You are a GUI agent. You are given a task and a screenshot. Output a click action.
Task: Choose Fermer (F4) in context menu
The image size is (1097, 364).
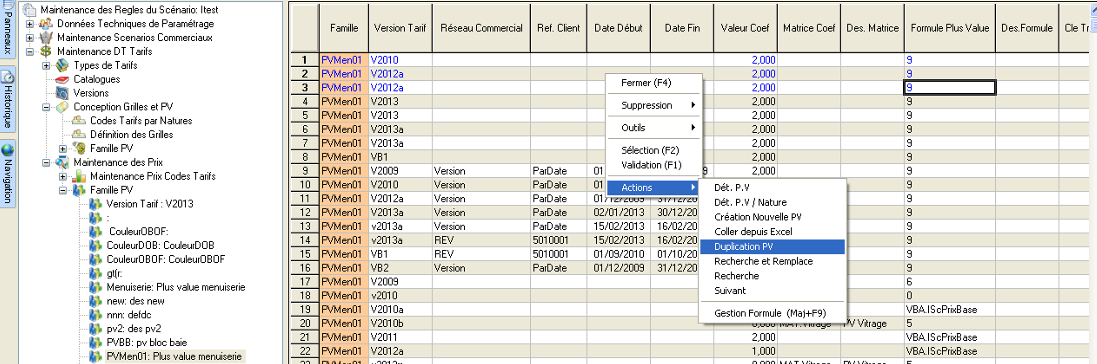pyautogui.click(x=653, y=83)
